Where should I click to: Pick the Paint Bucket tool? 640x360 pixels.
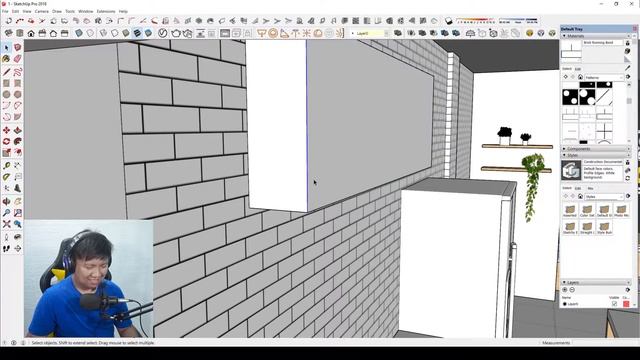point(6,59)
